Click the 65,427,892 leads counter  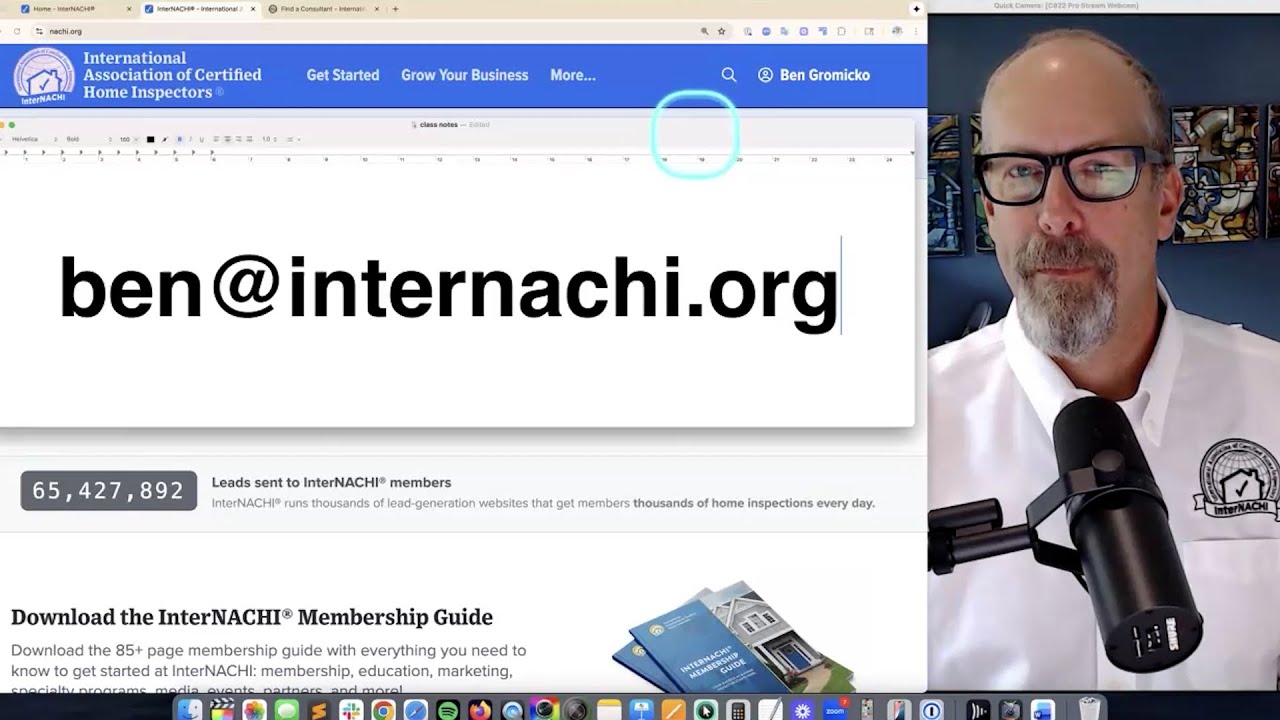pyautogui.click(x=109, y=491)
